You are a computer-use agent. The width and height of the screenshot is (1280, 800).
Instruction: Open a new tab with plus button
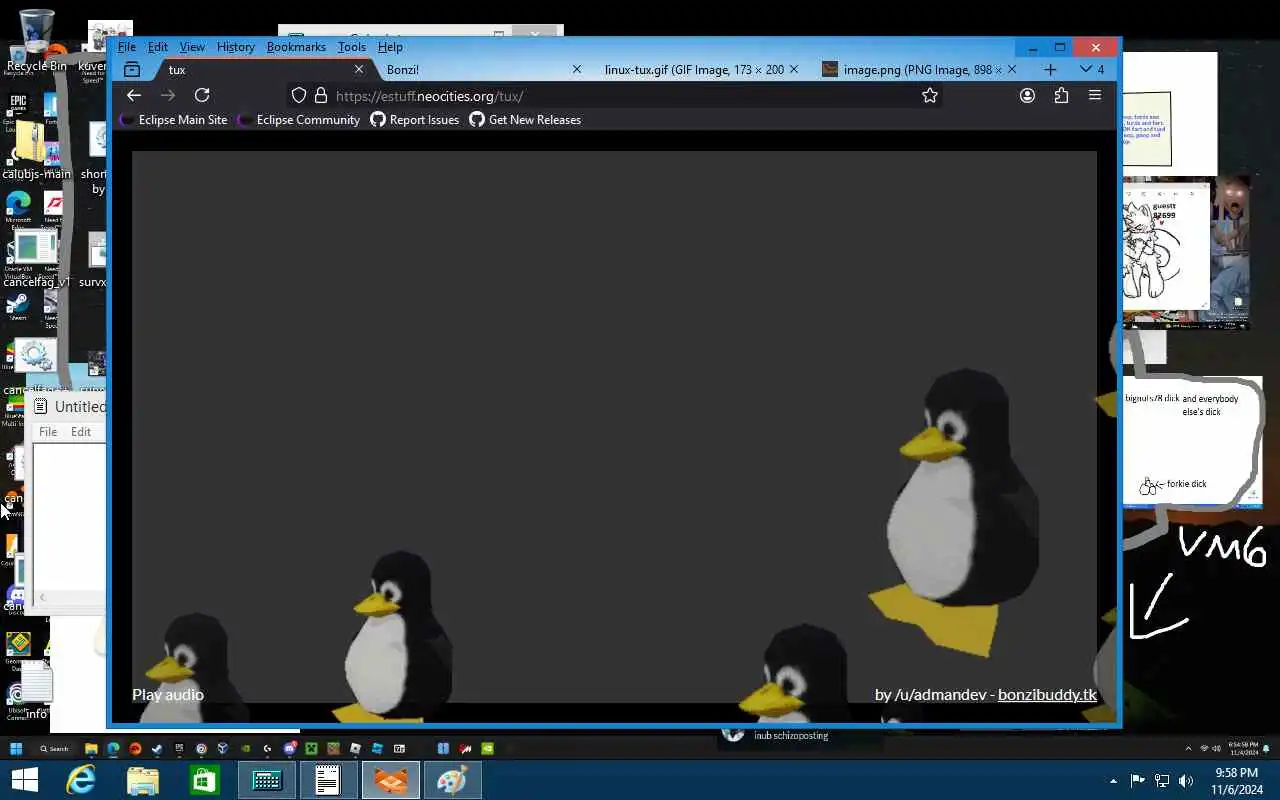click(x=1050, y=69)
